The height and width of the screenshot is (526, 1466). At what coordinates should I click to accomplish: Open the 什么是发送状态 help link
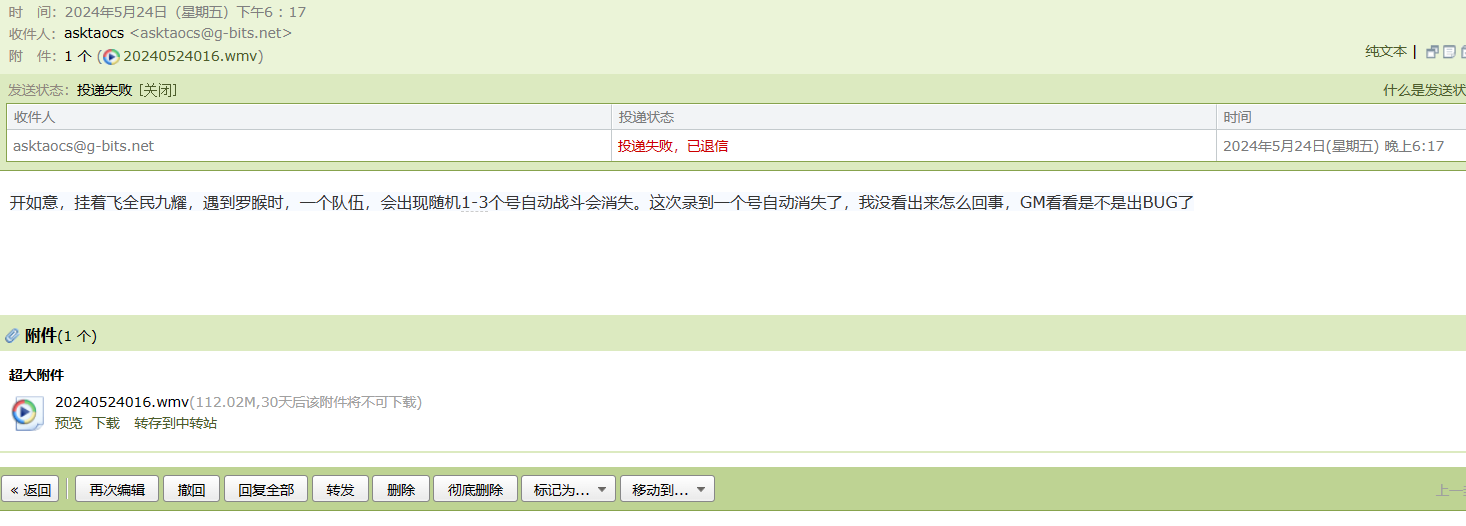pos(1424,90)
